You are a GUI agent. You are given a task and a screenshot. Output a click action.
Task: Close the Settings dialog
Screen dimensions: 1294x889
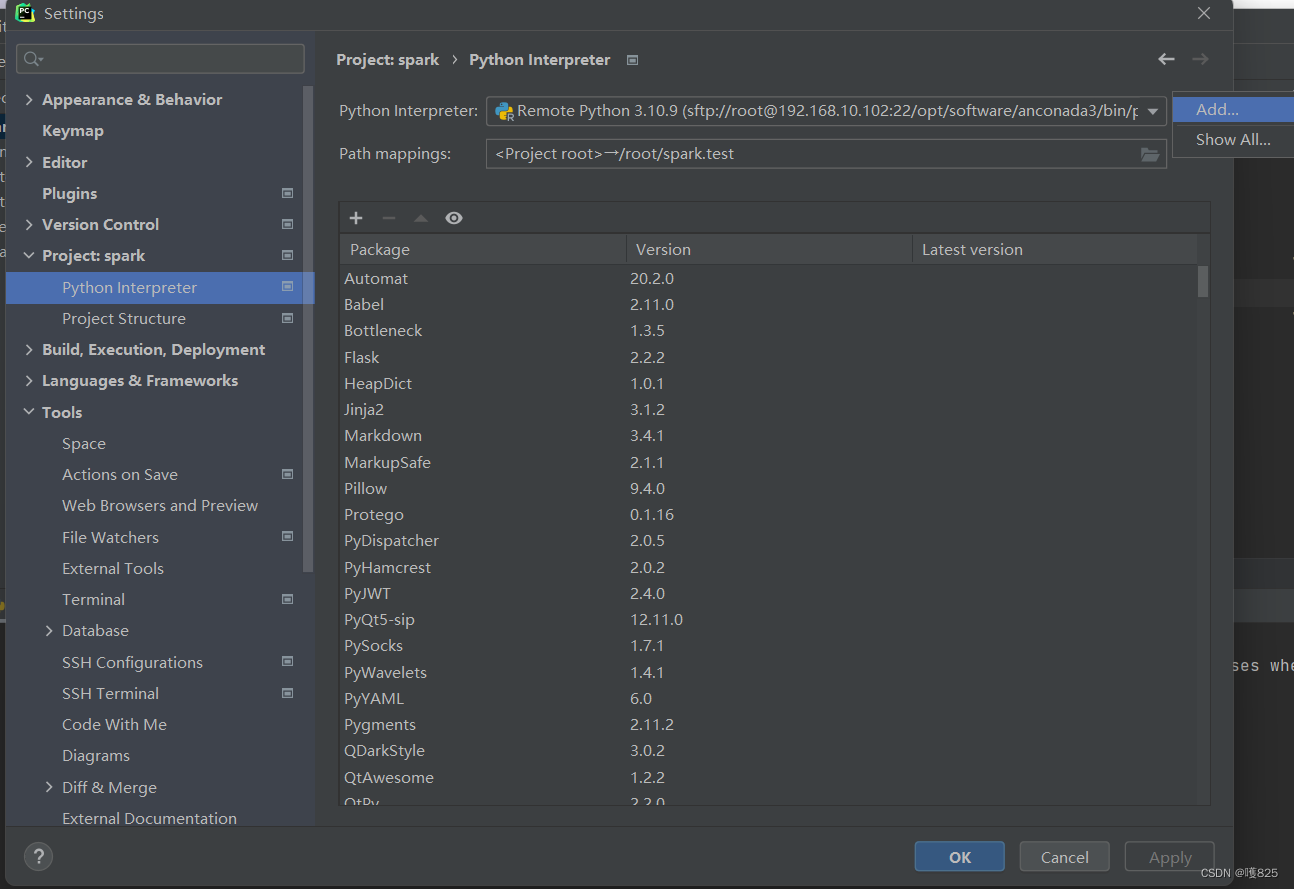[x=1204, y=13]
